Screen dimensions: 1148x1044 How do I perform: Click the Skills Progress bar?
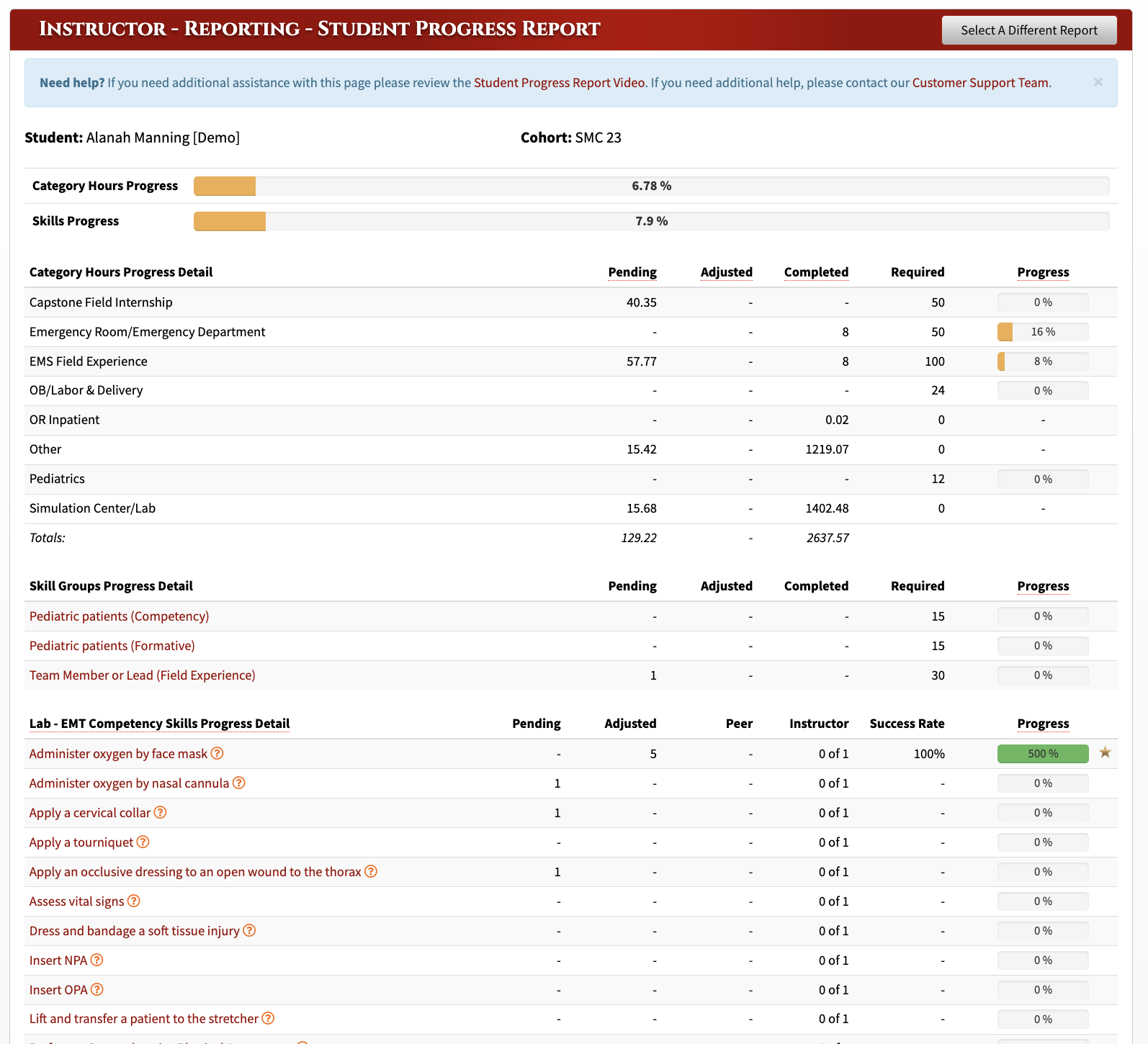point(651,221)
